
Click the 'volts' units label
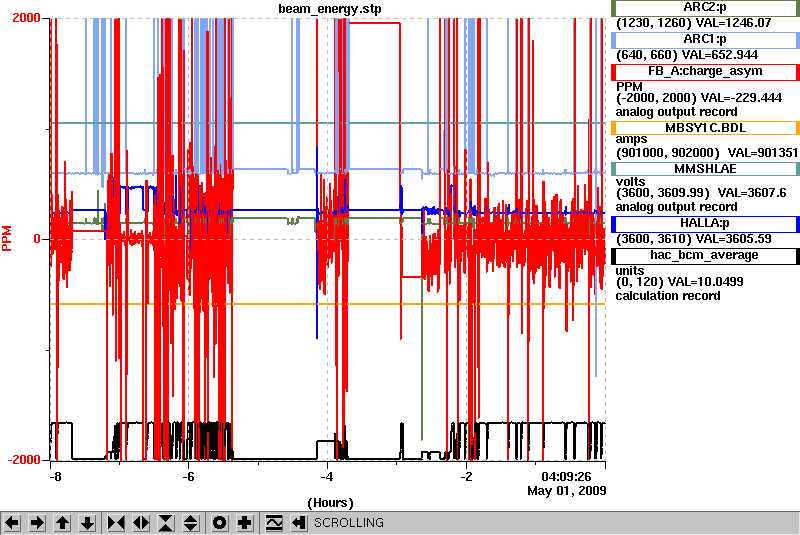pyautogui.click(x=631, y=182)
